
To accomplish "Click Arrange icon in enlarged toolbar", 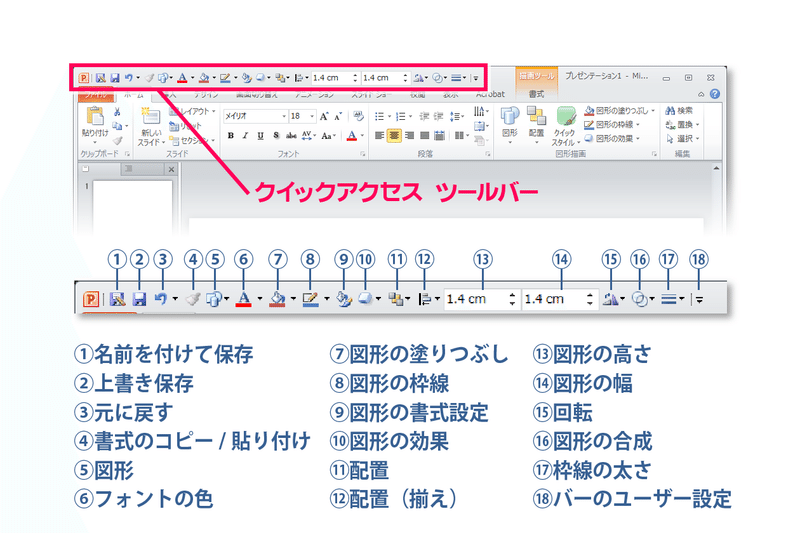I will coord(396,299).
